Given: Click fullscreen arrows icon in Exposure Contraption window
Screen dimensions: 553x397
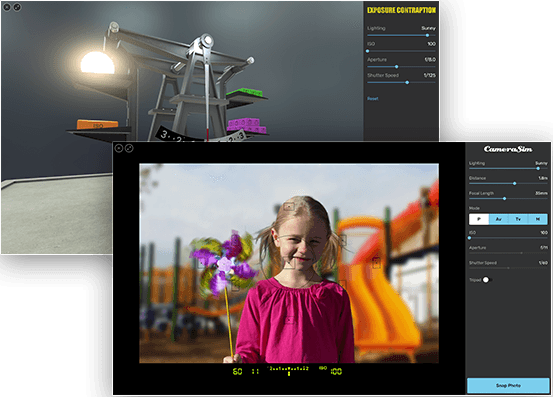Looking at the screenshot, I should 17,7.
